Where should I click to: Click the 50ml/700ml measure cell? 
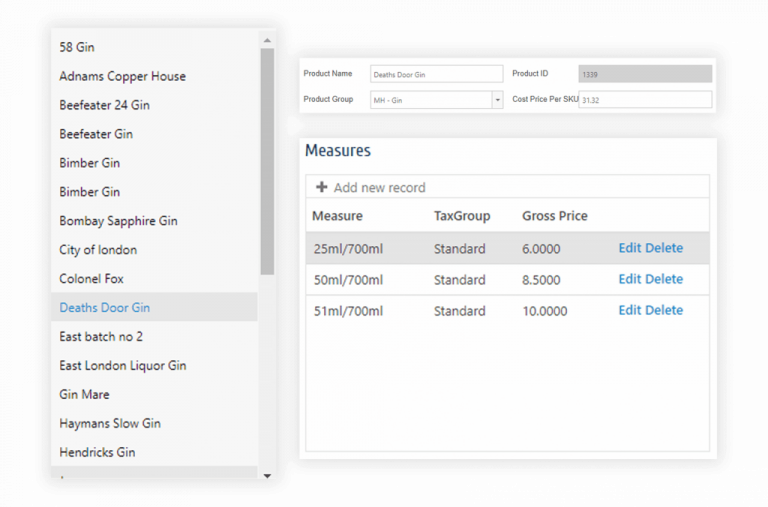(348, 280)
